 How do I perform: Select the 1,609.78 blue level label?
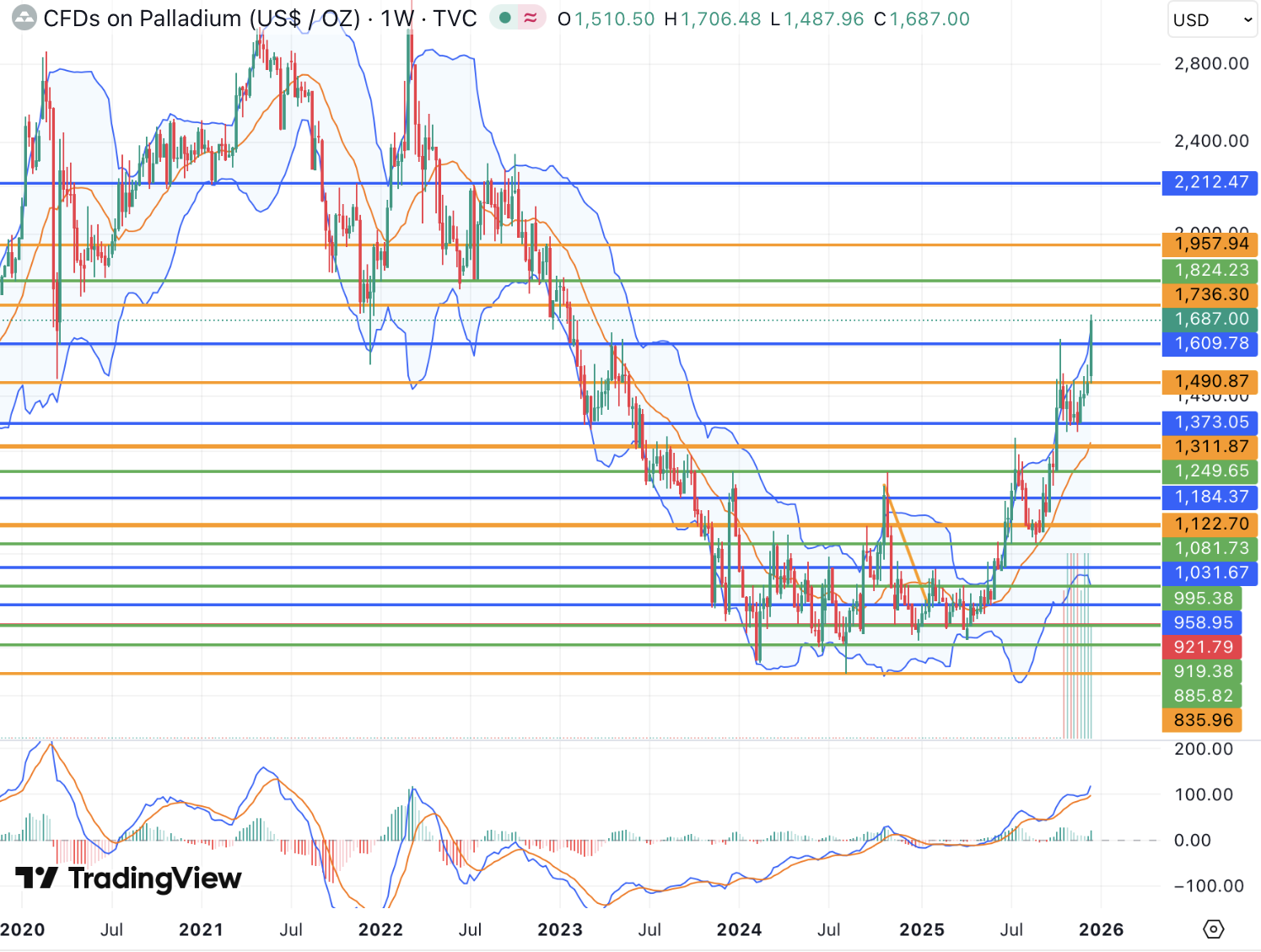coord(1210,344)
